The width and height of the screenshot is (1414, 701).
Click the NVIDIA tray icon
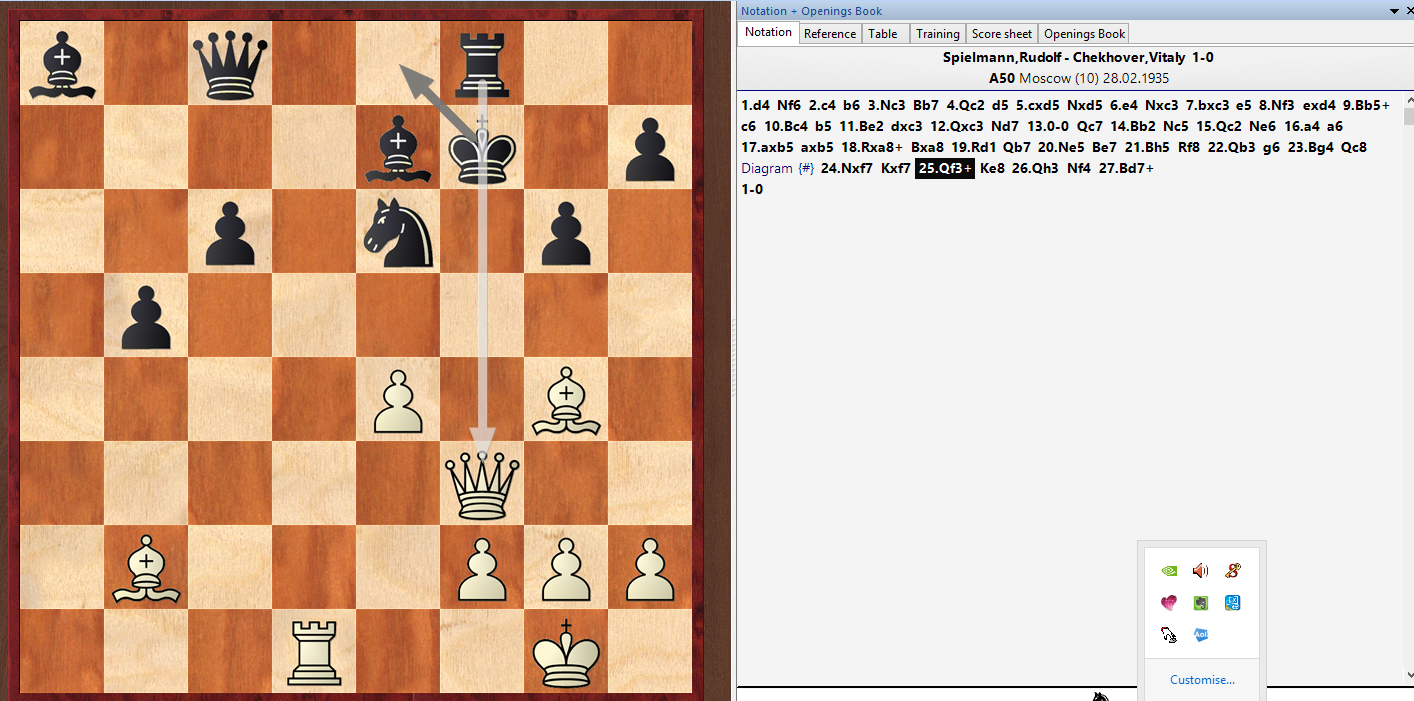pyautogui.click(x=1168, y=571)
